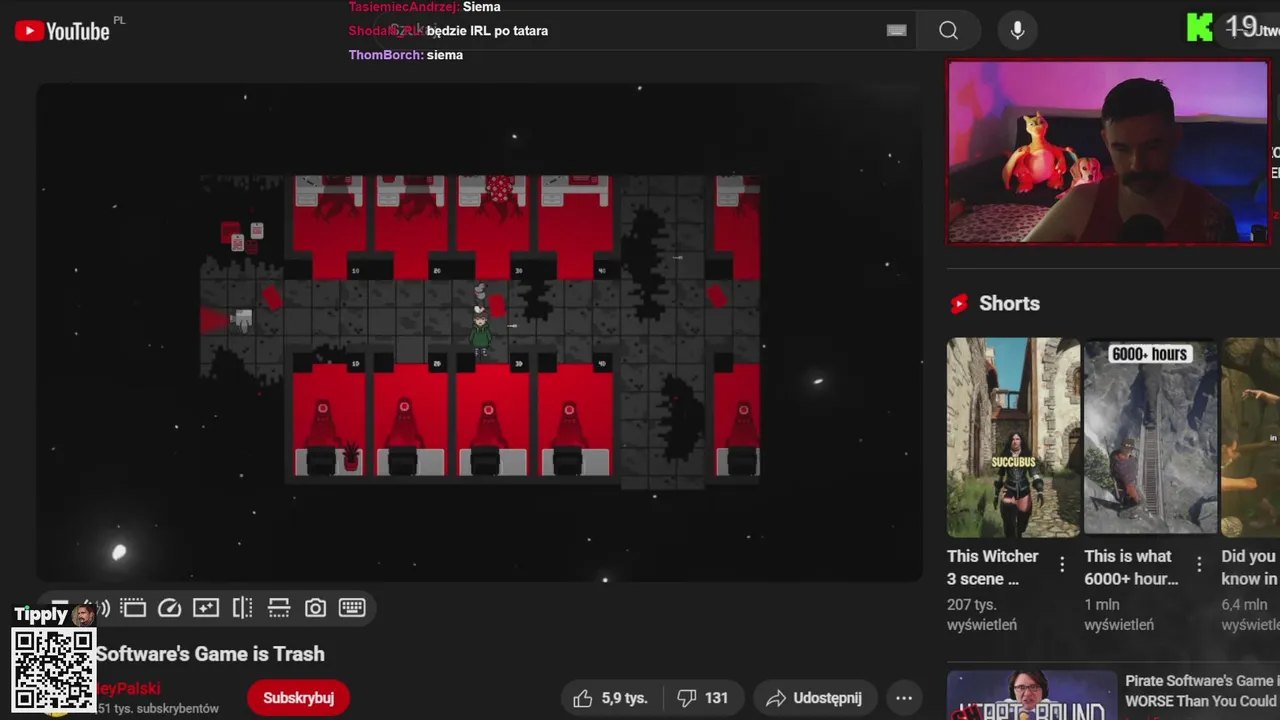
Task: Open the 'Did you know in' short title
Action: pos(1250,567)
